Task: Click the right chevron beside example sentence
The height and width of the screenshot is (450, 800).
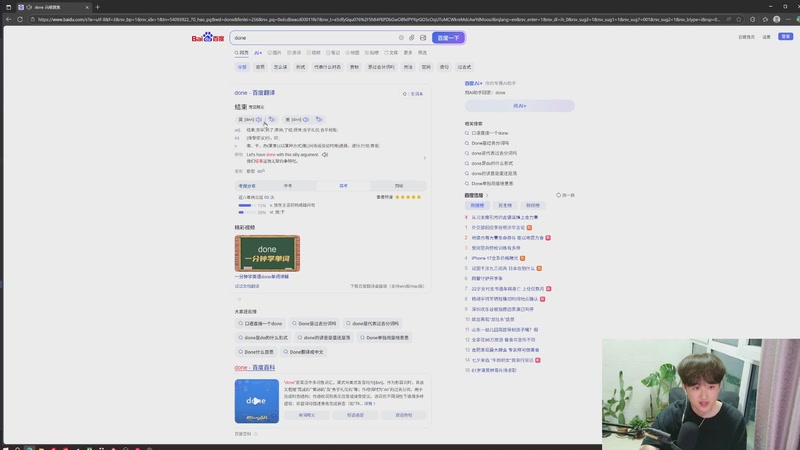Action: (x=424, y=158)
